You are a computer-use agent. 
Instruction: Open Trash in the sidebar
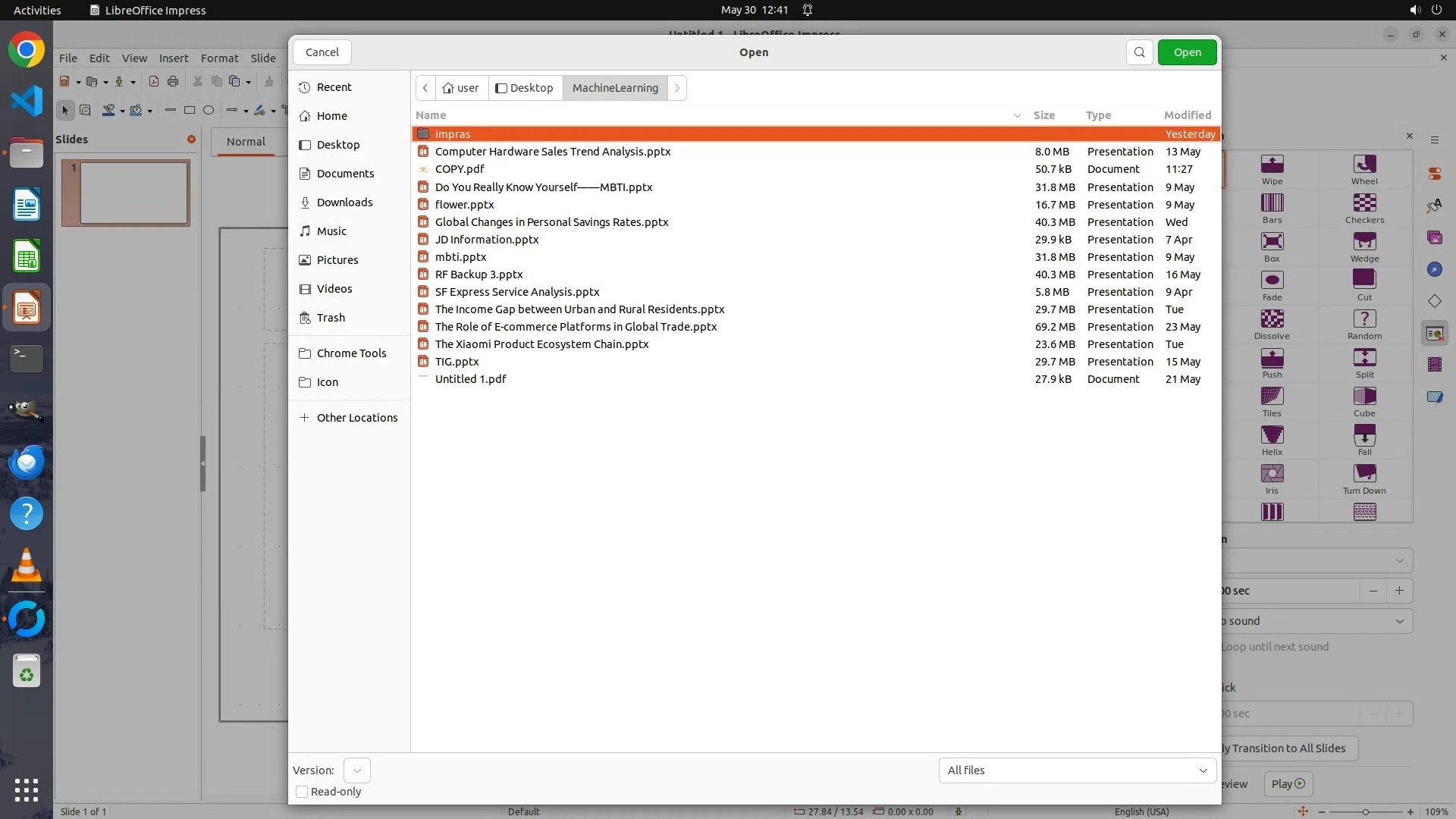click(x=331, y=318)
